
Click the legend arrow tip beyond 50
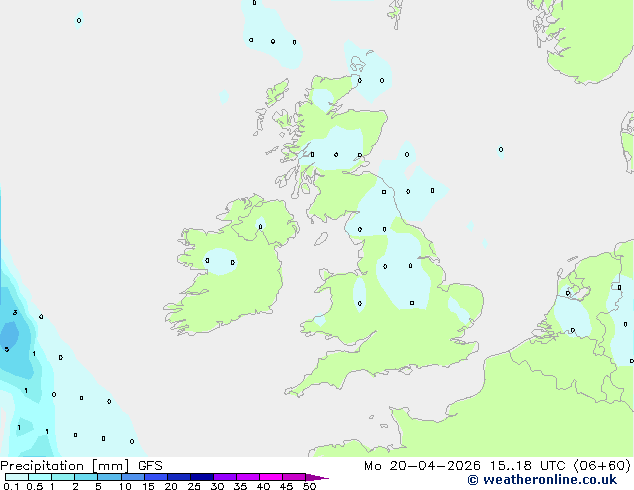[x=317, y=477]
